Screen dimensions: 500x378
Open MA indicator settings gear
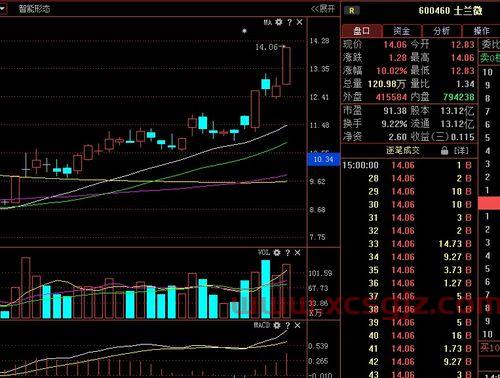click(279, 22)
